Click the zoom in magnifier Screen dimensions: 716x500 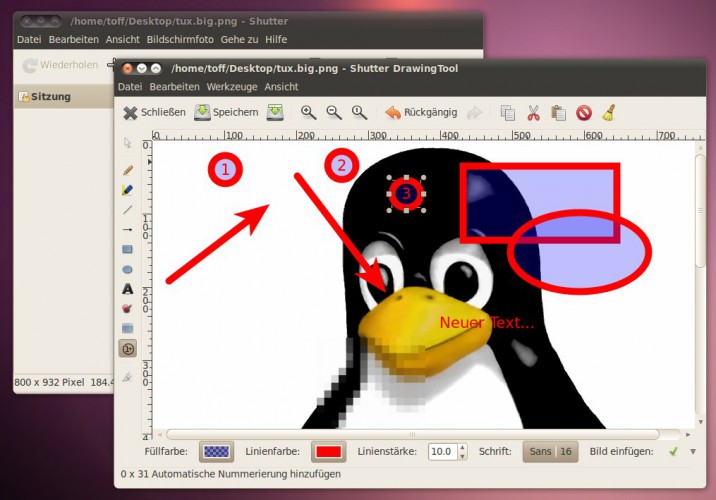click(x=308, y=112)
